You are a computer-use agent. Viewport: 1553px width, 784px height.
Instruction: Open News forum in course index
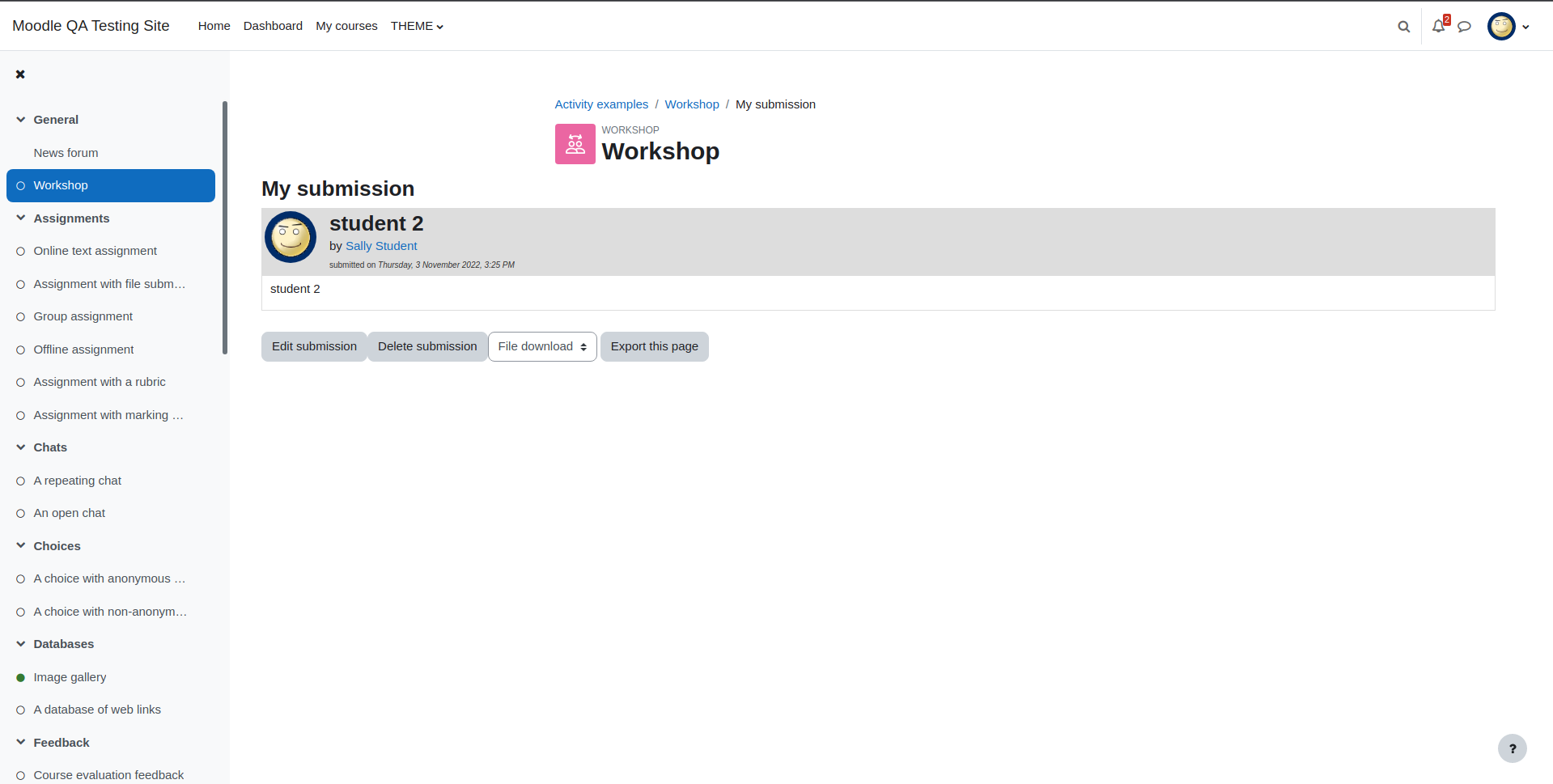[x=66, y=153]
